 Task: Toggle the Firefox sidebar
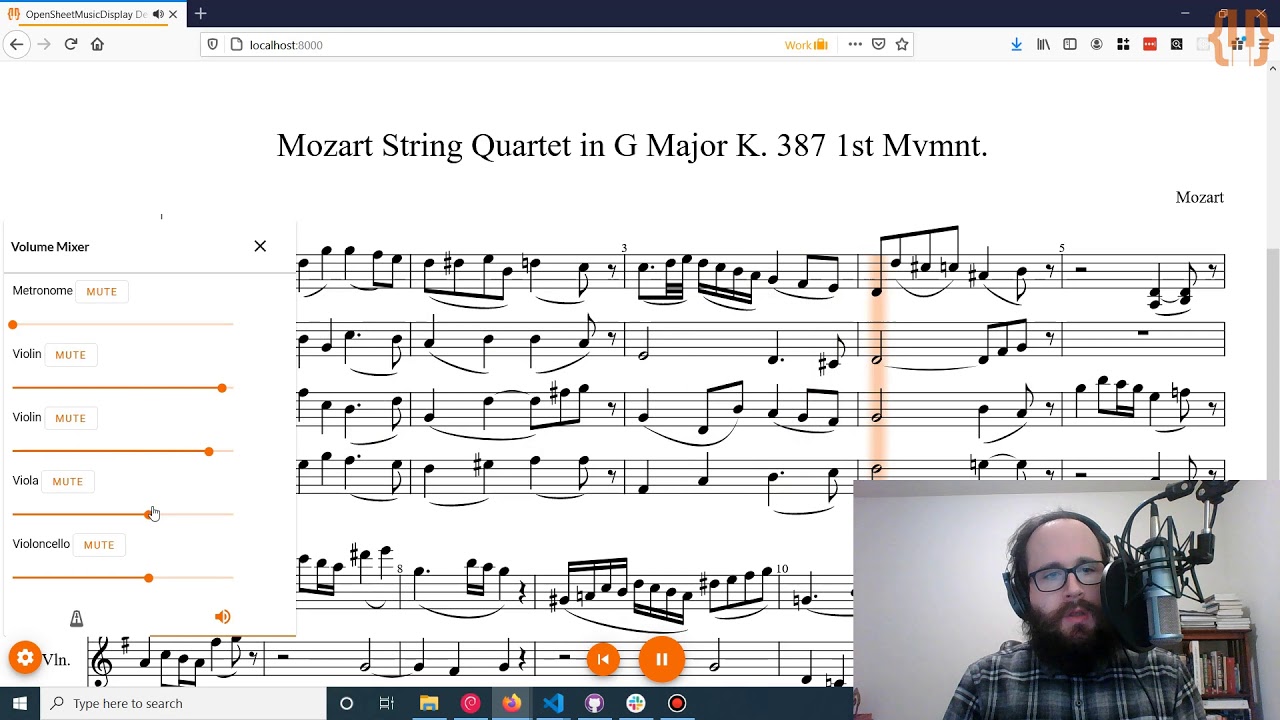[x=1070, y=44]
